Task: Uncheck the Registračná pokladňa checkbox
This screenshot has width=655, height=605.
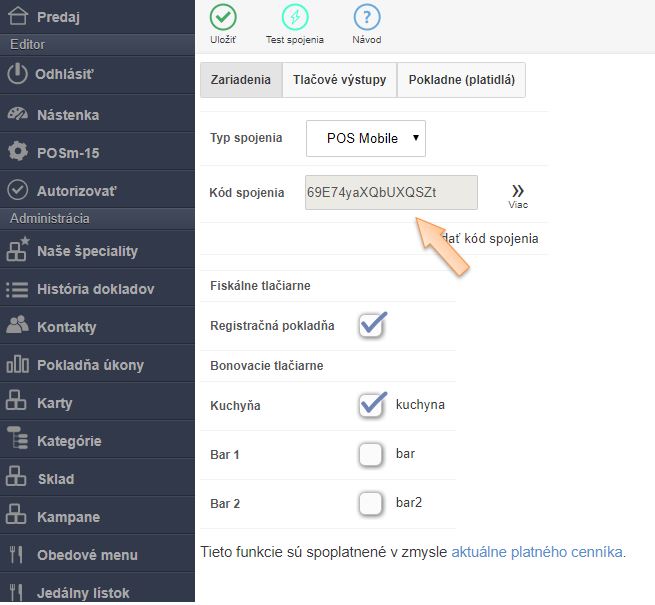Action: (x=372, y=325)
